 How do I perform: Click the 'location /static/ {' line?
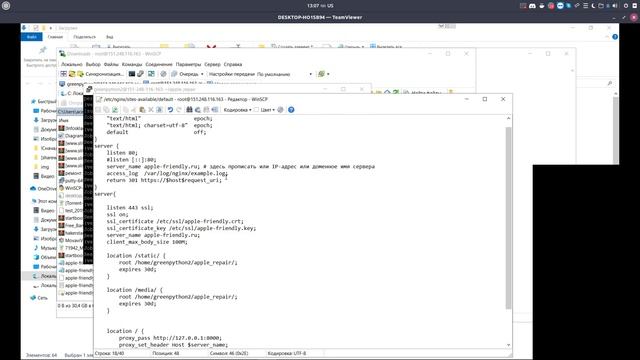136,256
